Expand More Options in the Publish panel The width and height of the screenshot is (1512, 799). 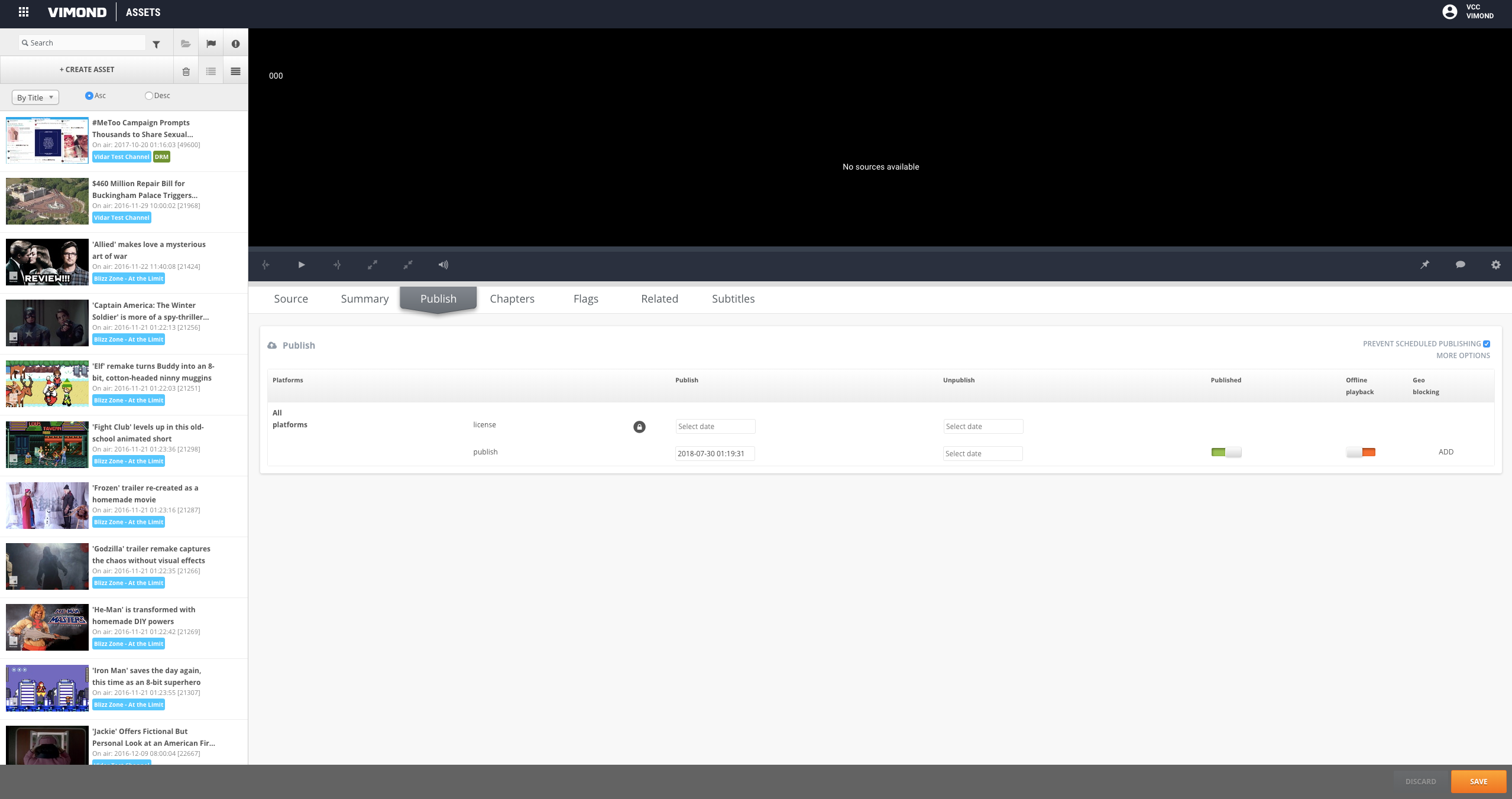point(1463,356)
